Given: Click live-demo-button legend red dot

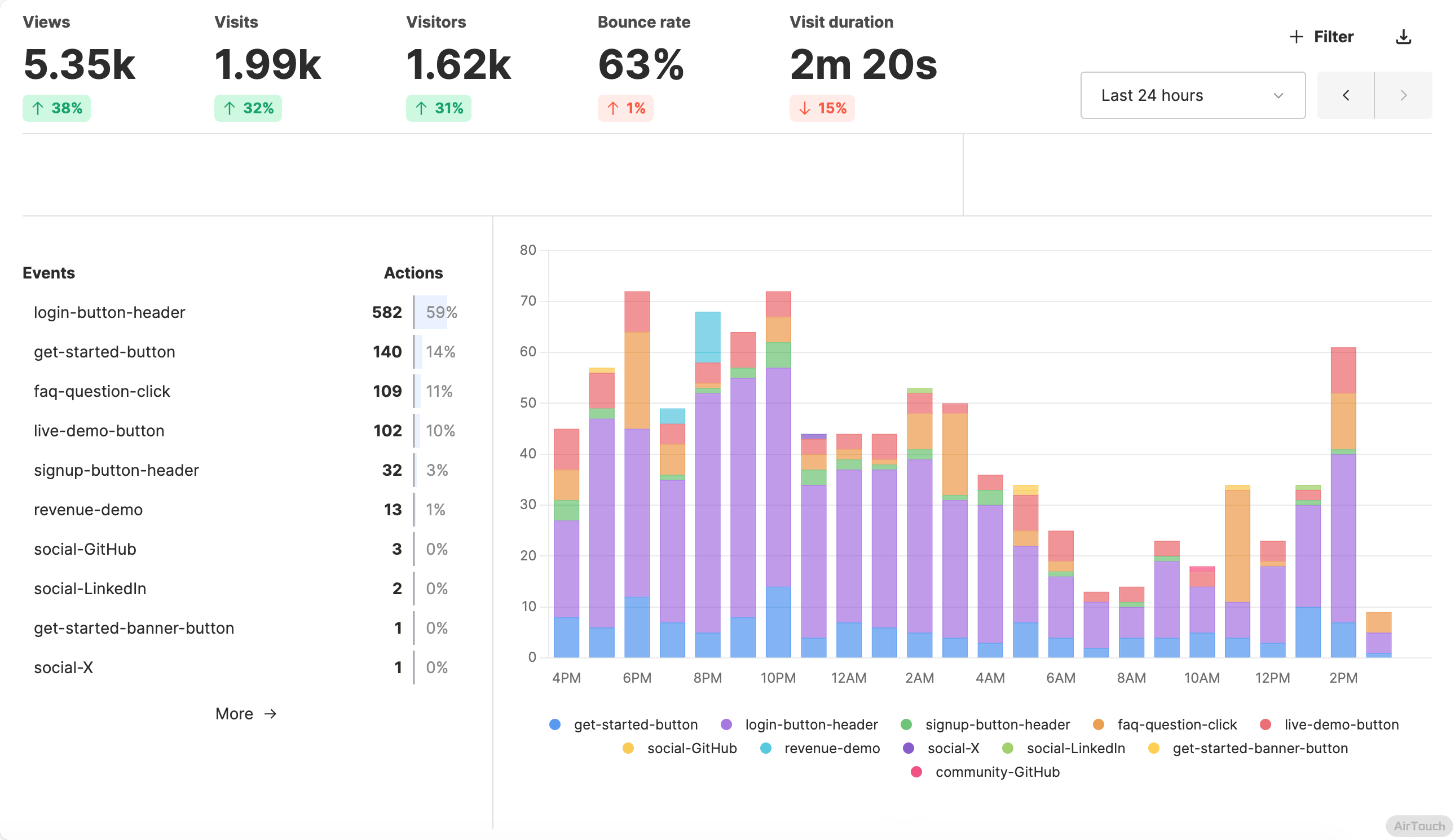Looking at the screenshot, I should (1265, 724).
